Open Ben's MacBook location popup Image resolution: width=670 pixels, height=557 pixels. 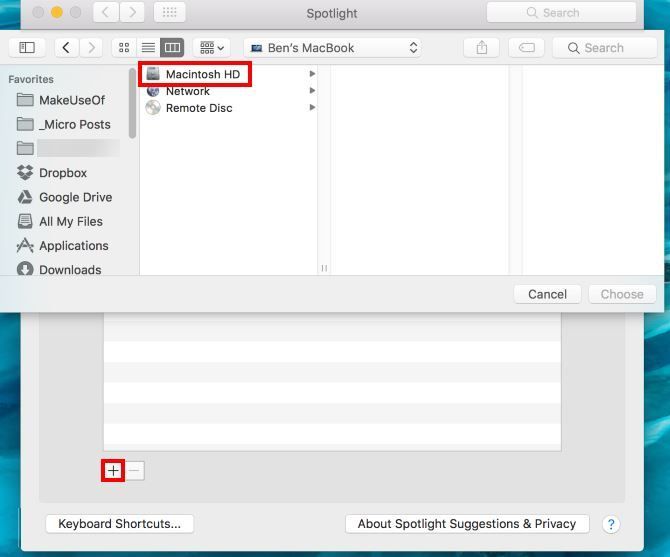(x=333, y=48)
